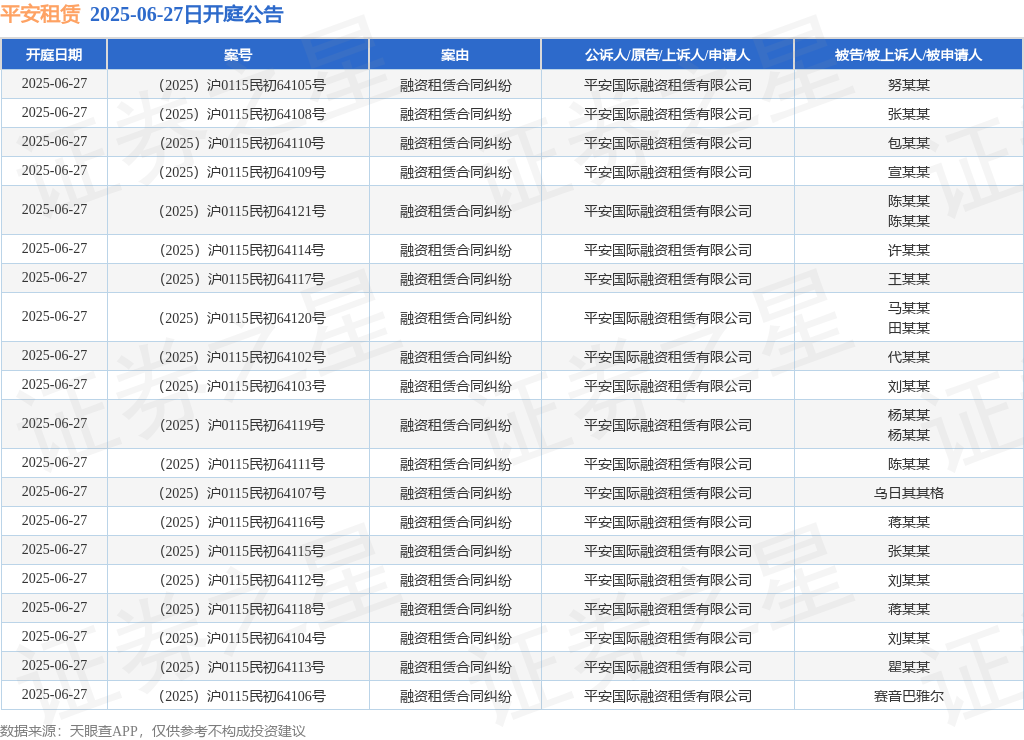
Task: Select defendant 马某某
Action: [908, 308]
